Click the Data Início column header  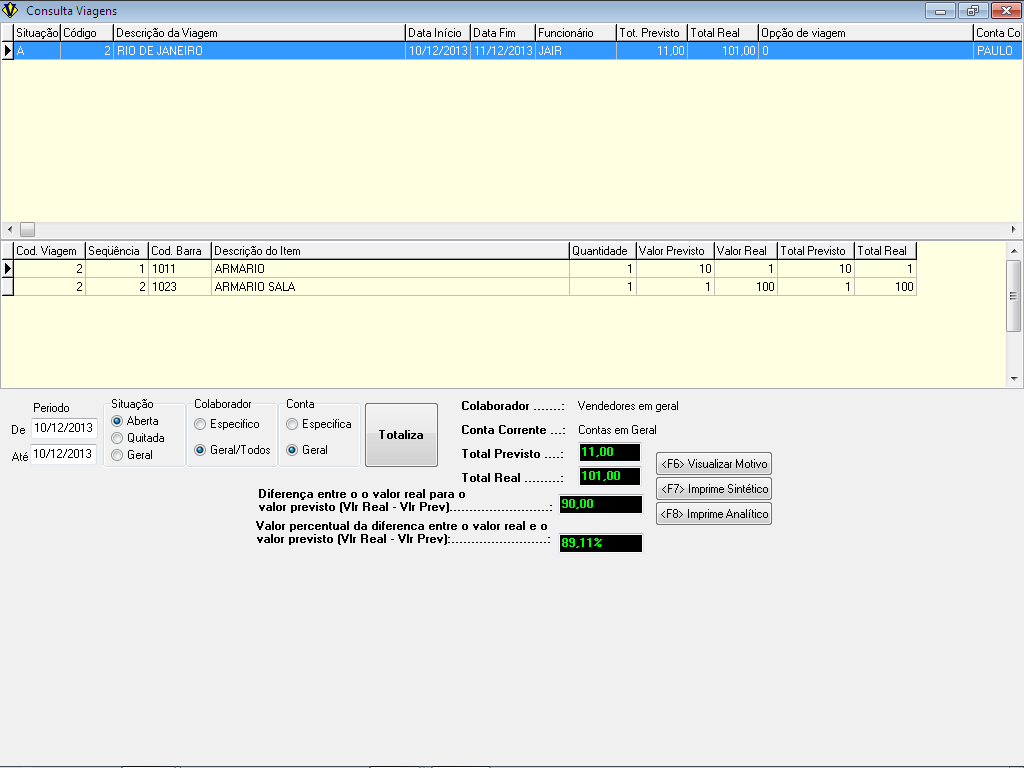click(x=438, y=33)
